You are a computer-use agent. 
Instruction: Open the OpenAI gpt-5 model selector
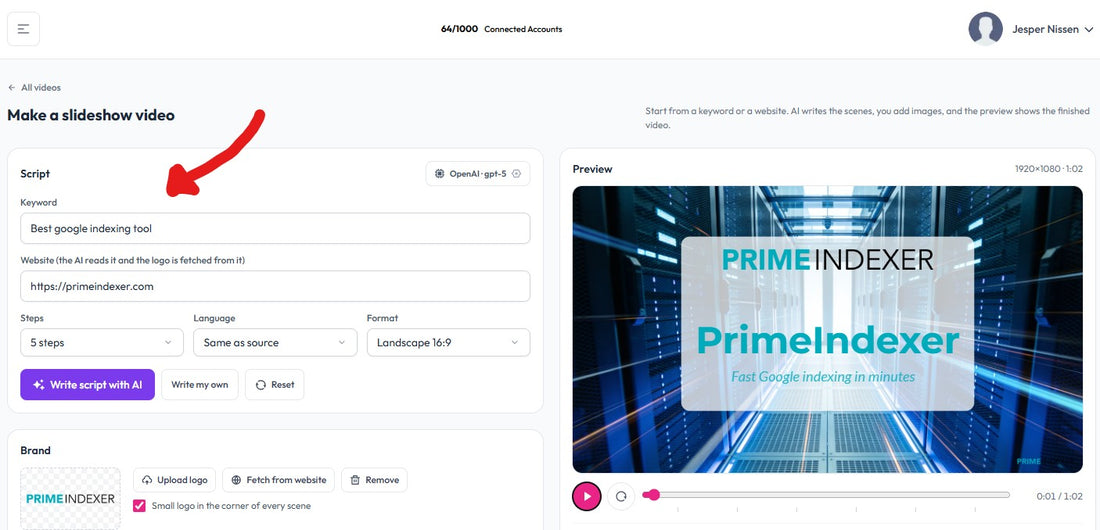pyautogui.click(x=477, y=173)
